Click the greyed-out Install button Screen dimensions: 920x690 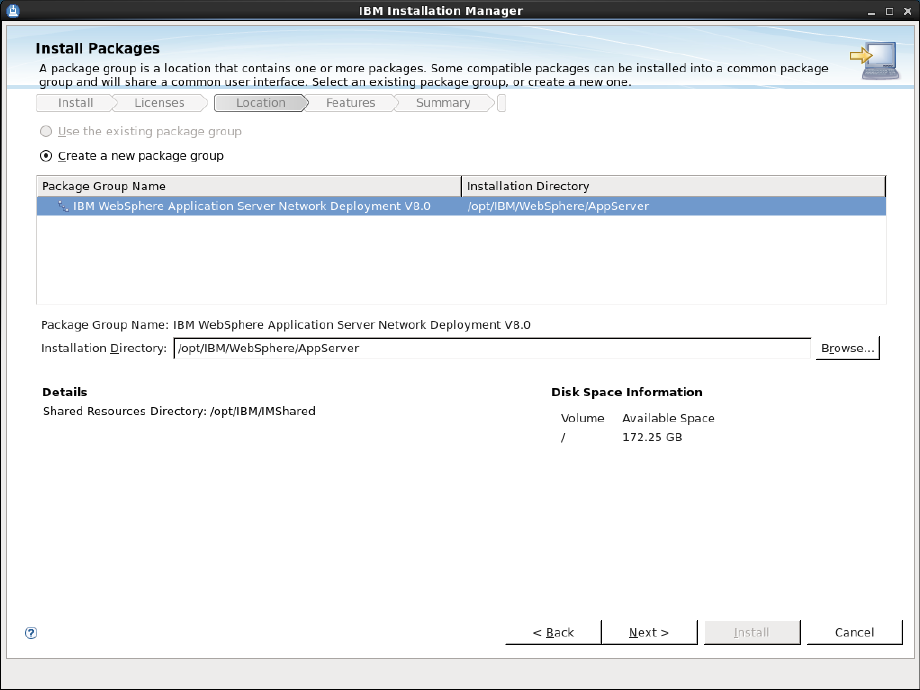point(752,632)
